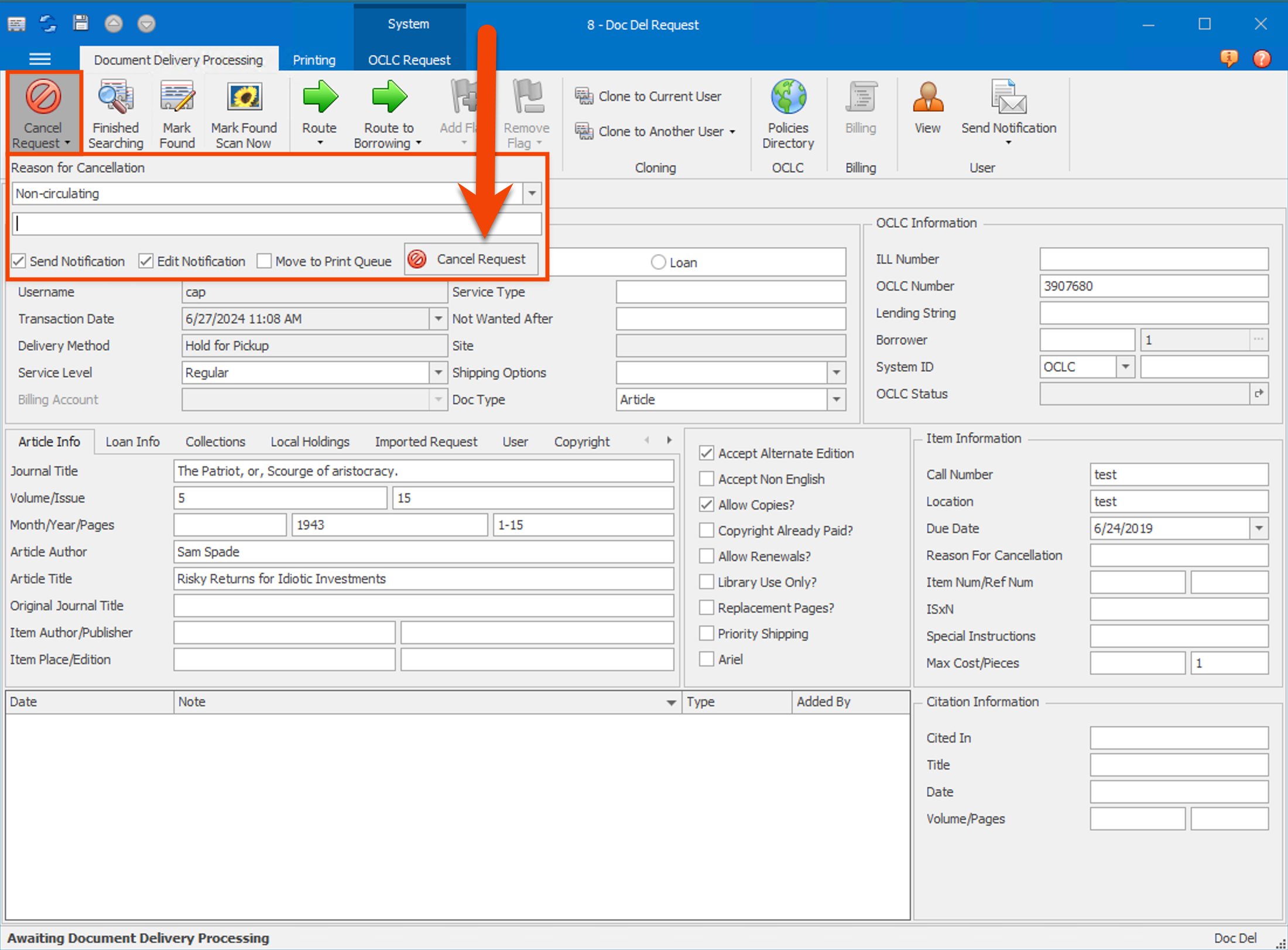1288x950 pixels.
Task: Open the Reason for Cancellation dropdown
Action: pos(531,193)
